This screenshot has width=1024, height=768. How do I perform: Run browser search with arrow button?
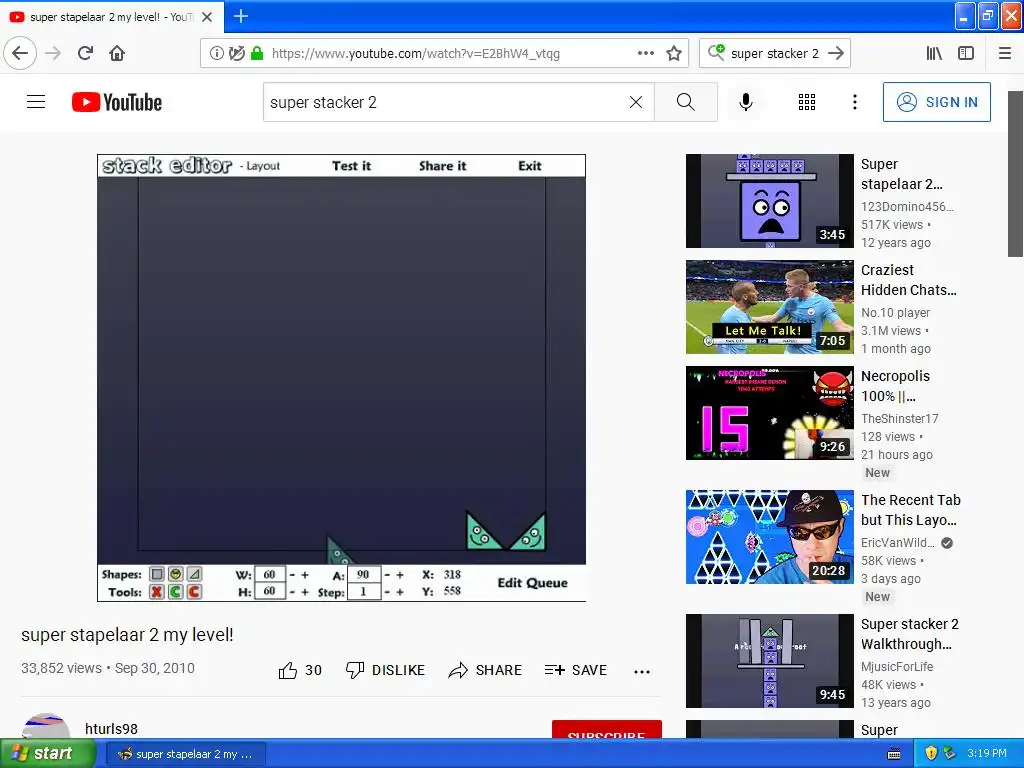coord(836,54)
